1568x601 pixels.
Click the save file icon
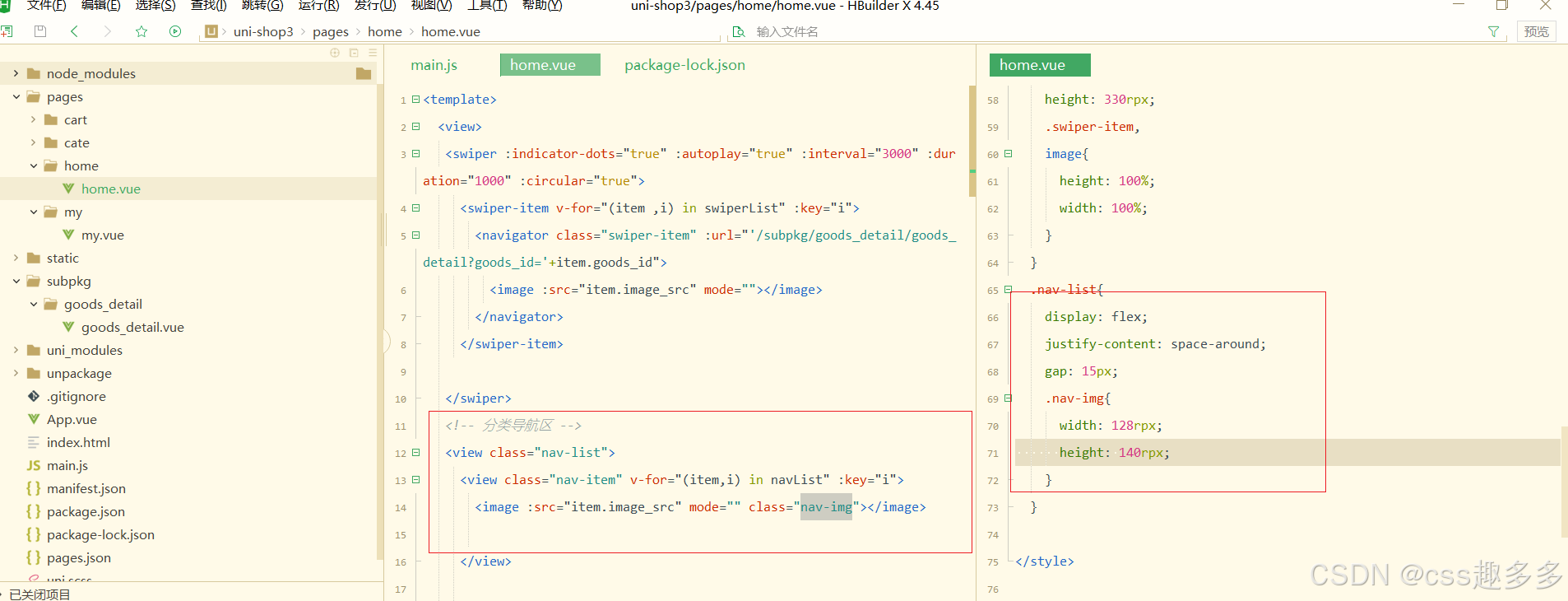point(40,31)
